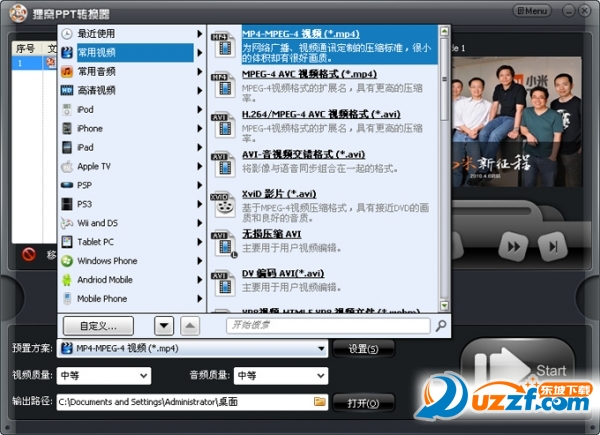The image size is (600, 435).
Task: Select the 无损压缩 AVI format
Action: 323,243
